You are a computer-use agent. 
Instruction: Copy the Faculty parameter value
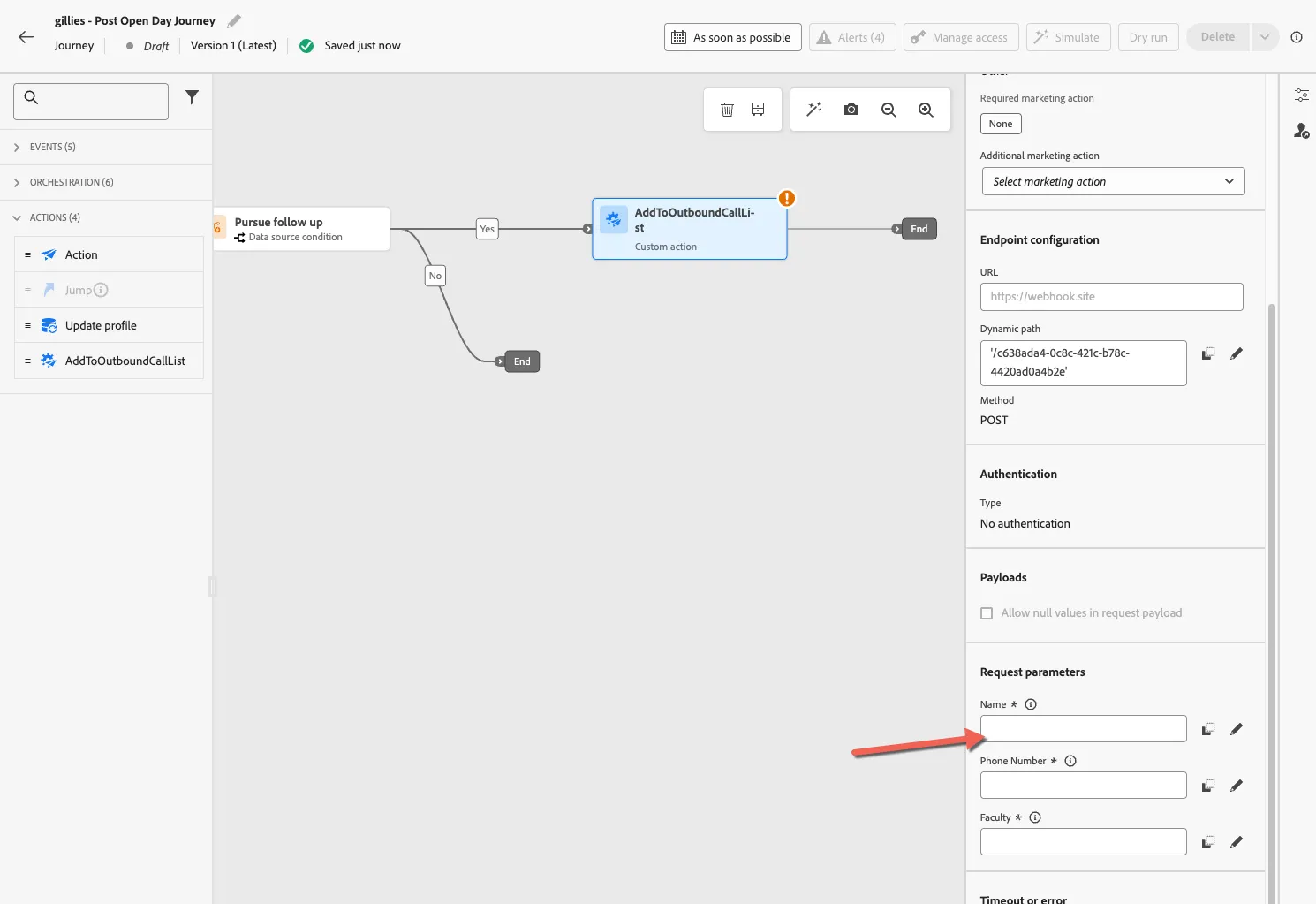(x=1208, y=842)
